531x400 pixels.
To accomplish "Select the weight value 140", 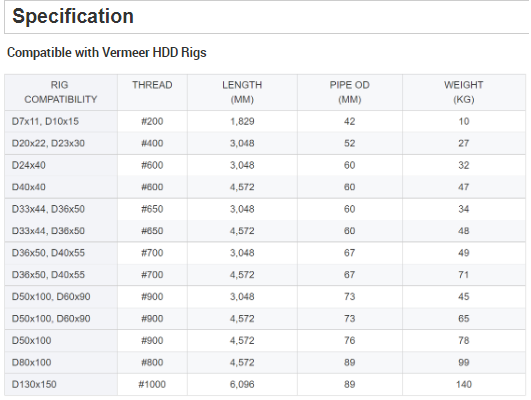I will click(x=464, y=384).
